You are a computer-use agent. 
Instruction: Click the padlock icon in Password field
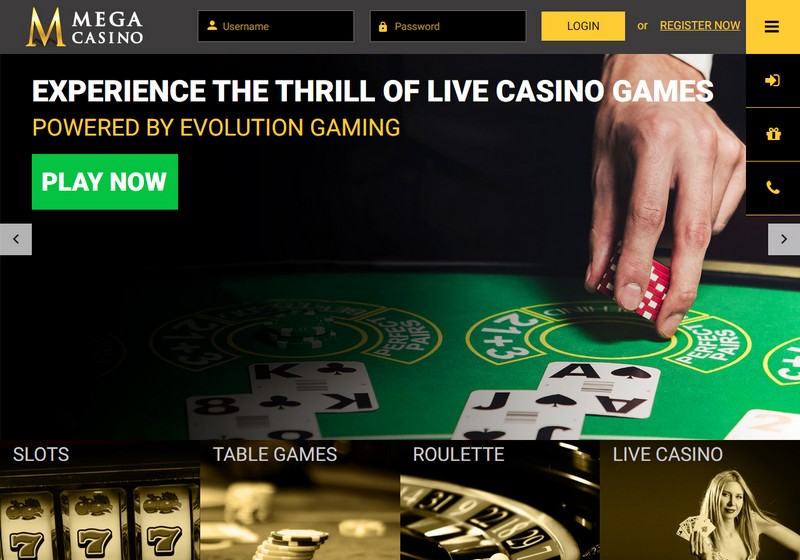tap(383, 26)
